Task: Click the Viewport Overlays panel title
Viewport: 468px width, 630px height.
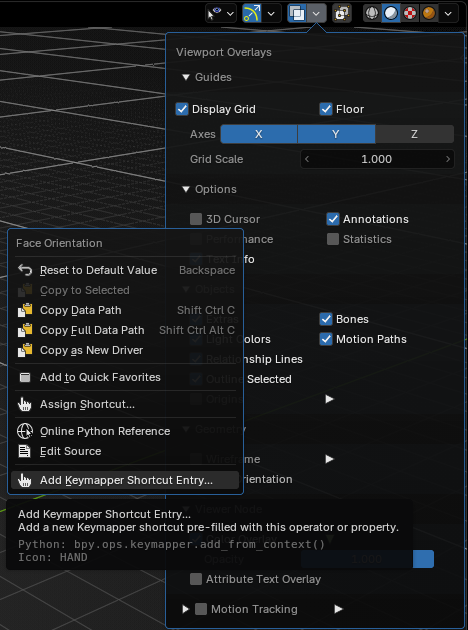Action: (224, 52)
